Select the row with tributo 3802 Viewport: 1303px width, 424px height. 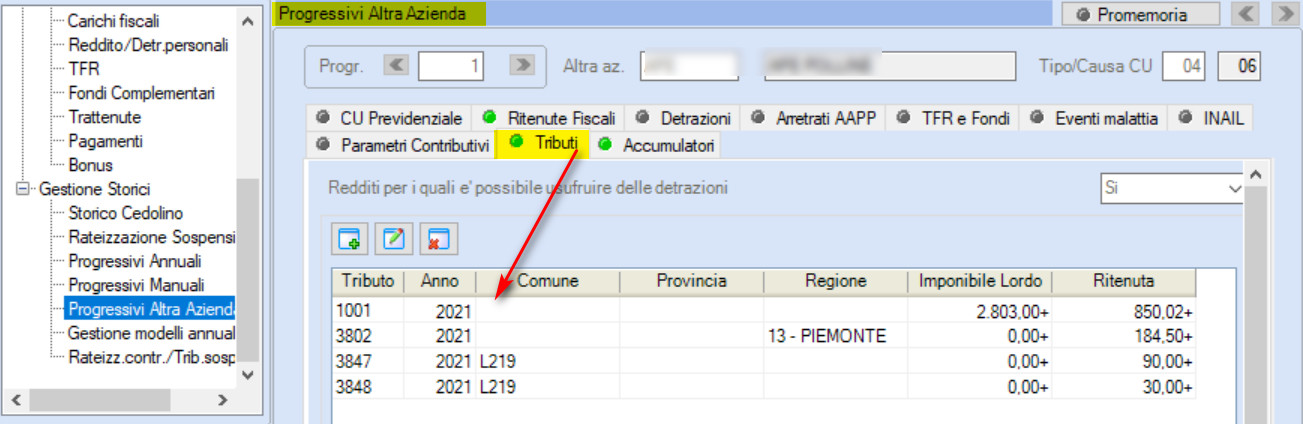[x=764, y=336]
